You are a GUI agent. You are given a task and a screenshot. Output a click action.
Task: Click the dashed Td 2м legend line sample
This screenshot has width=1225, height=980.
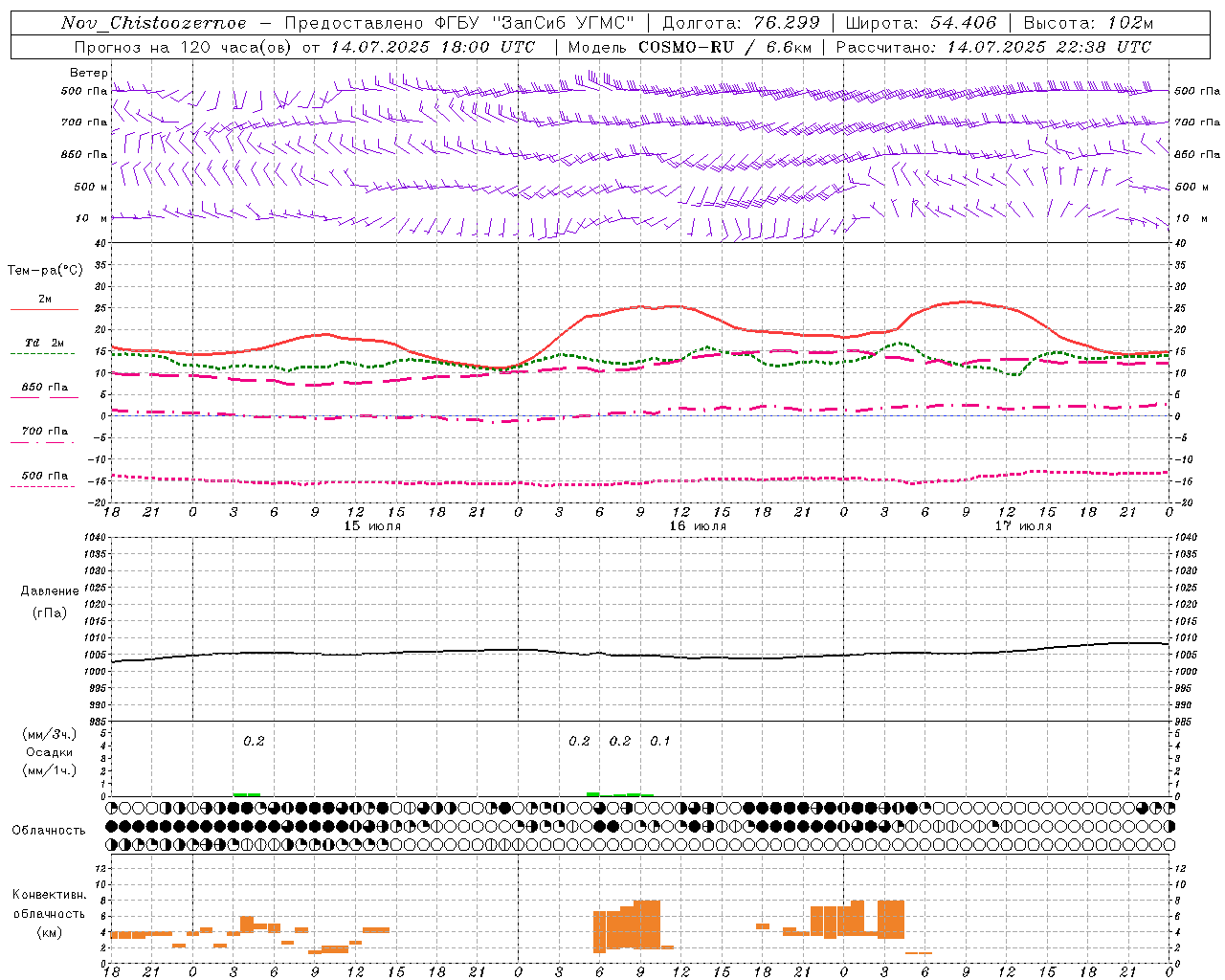click(43, 354)
